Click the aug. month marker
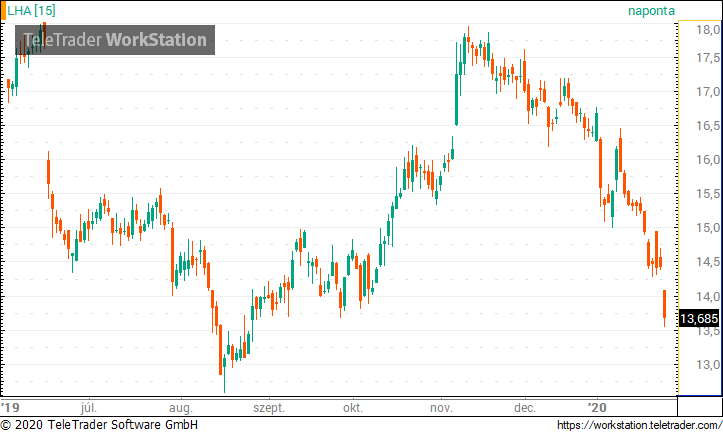 pos(181,408)
